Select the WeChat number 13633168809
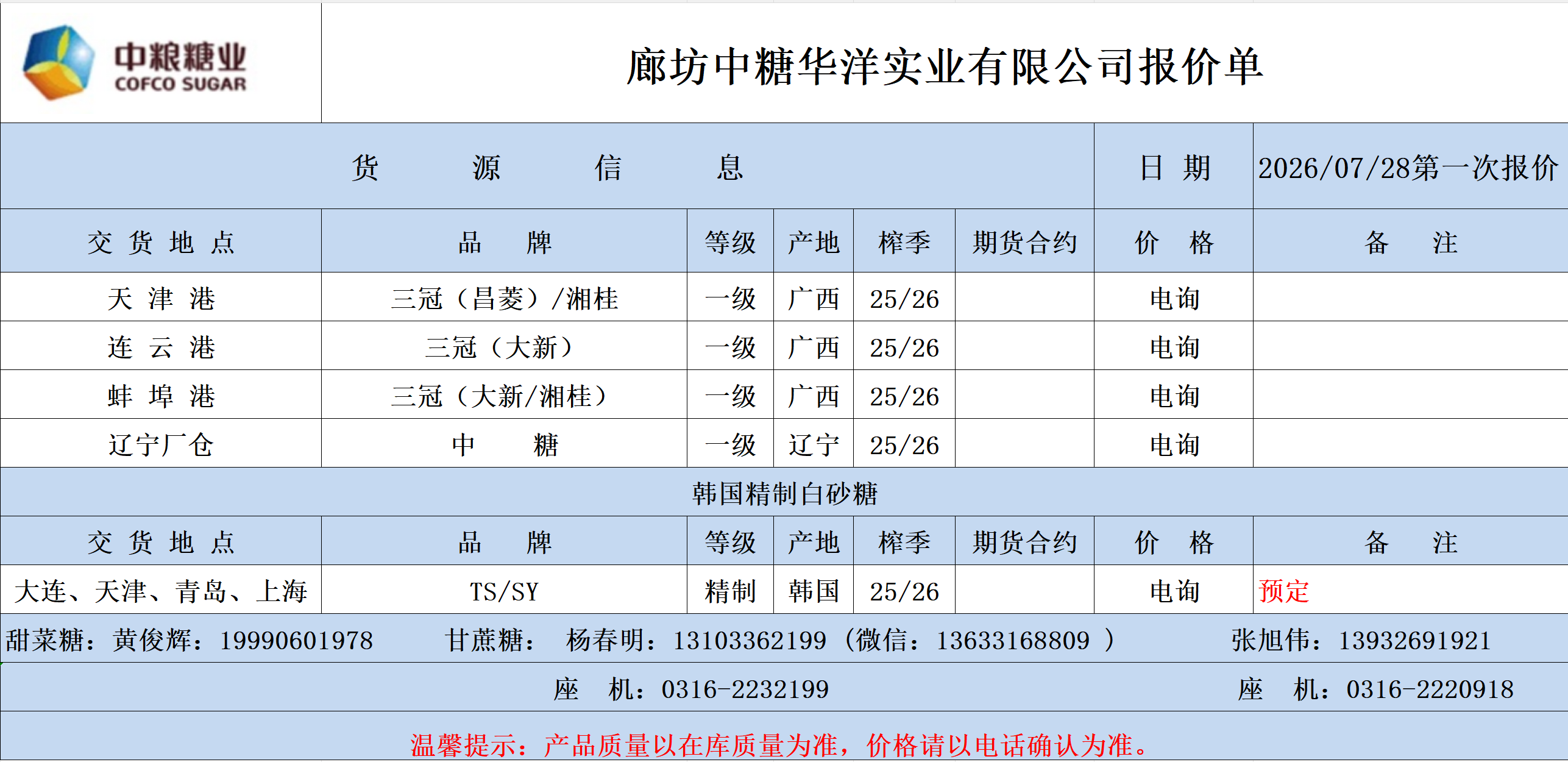 coord(1013,640)
